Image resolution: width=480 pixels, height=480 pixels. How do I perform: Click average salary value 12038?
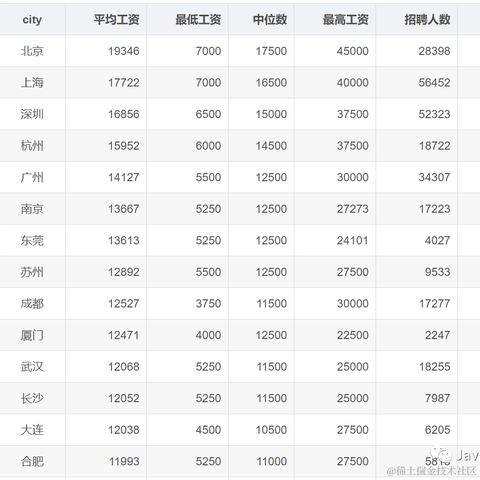coord(124,430)
